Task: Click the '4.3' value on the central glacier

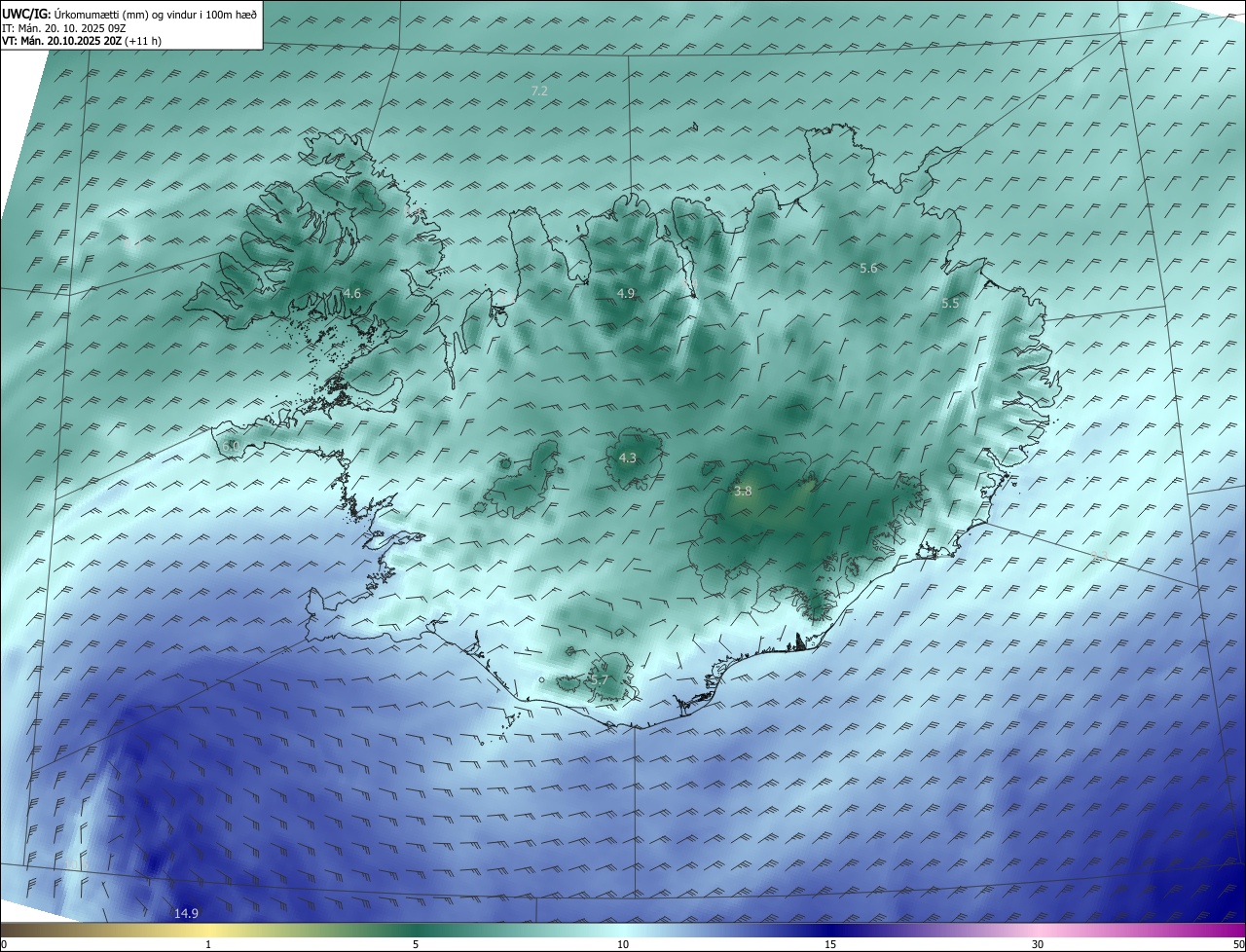Action: [x=628, y=458]
